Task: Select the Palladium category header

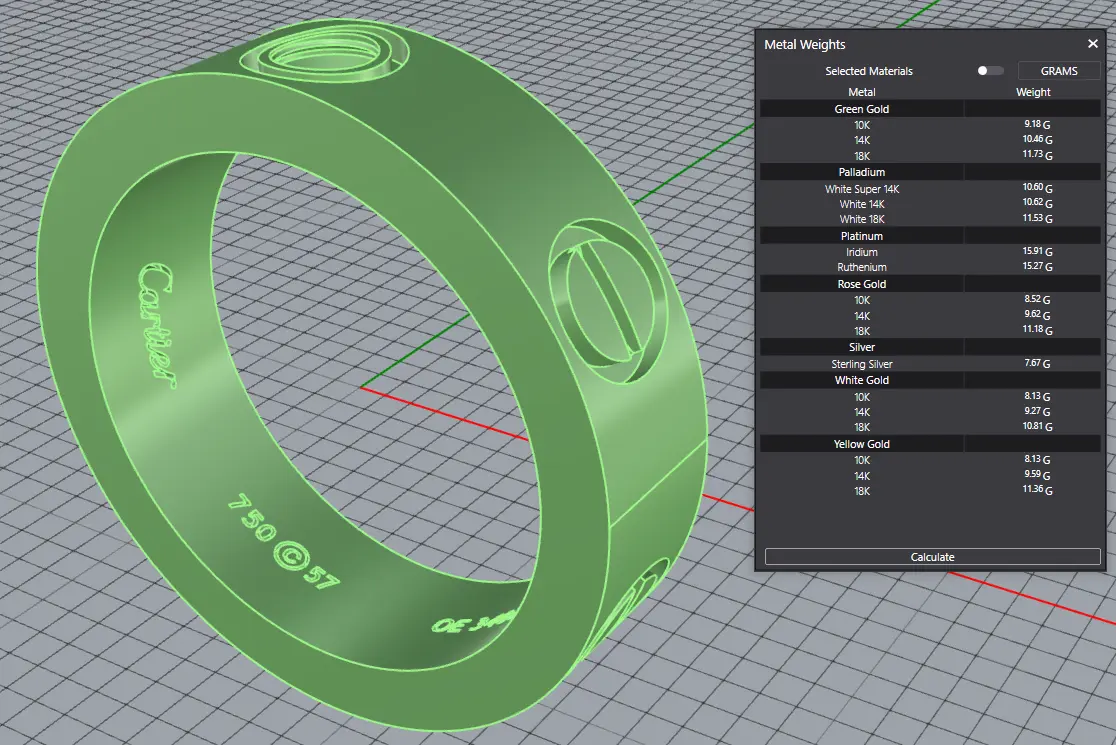Action: pos(930,172)
